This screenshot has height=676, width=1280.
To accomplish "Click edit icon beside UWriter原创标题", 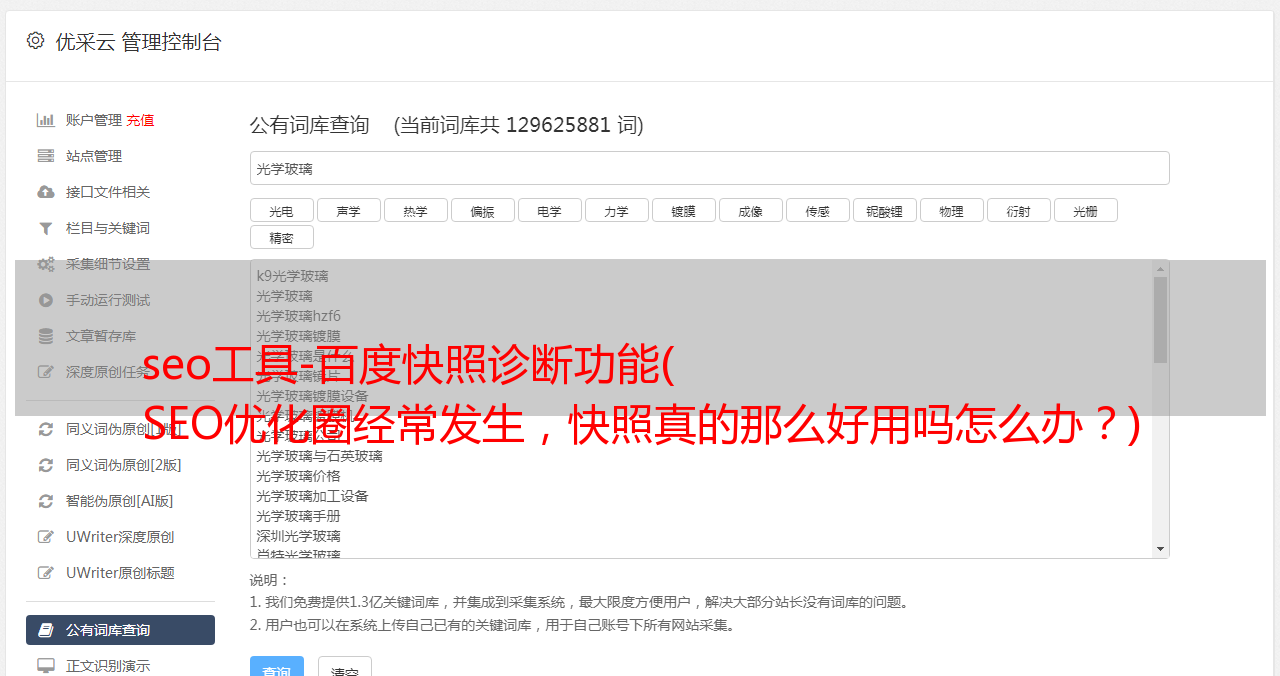I will (x=46, y=573).
